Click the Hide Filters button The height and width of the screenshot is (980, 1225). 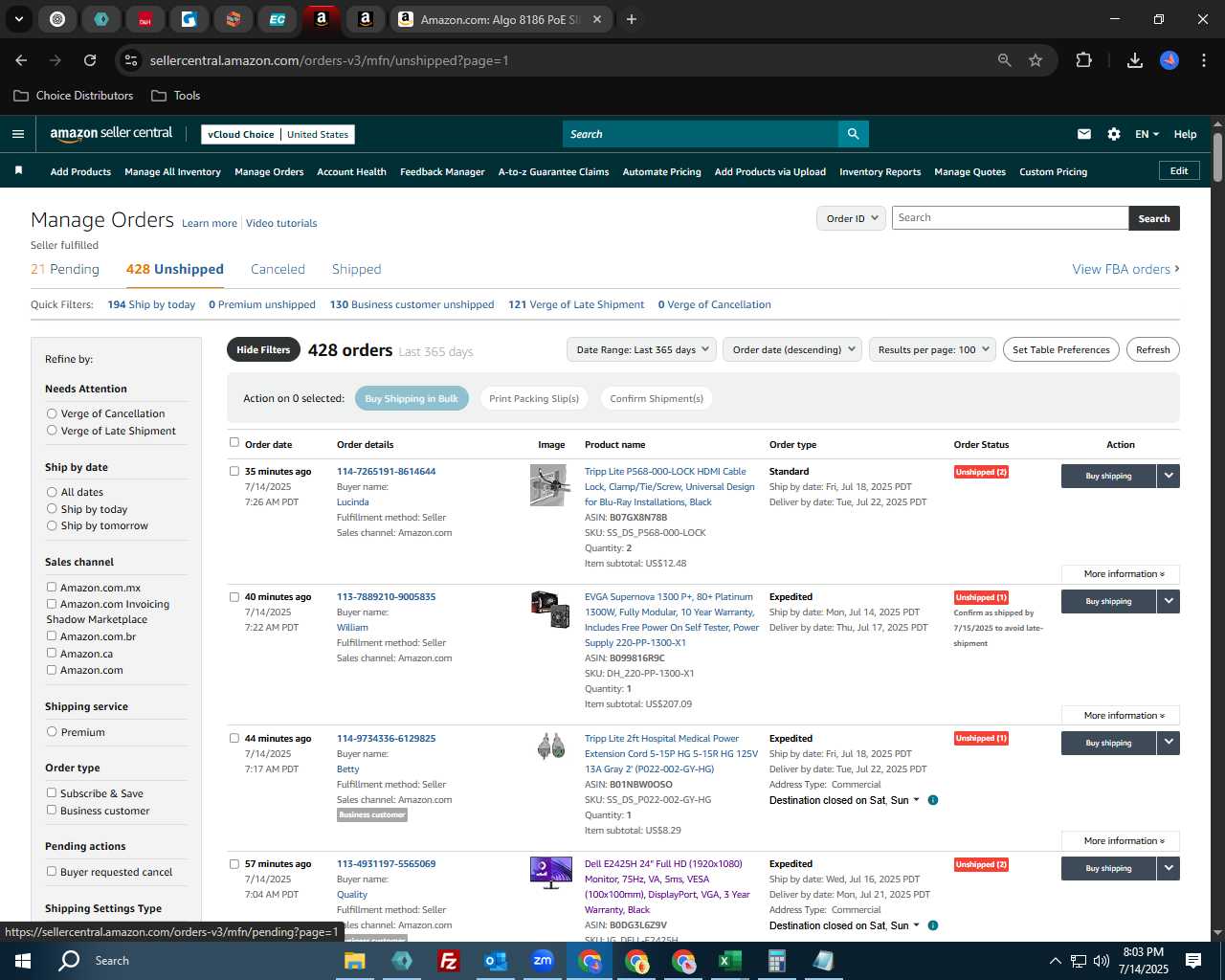[x=263, y=349]
